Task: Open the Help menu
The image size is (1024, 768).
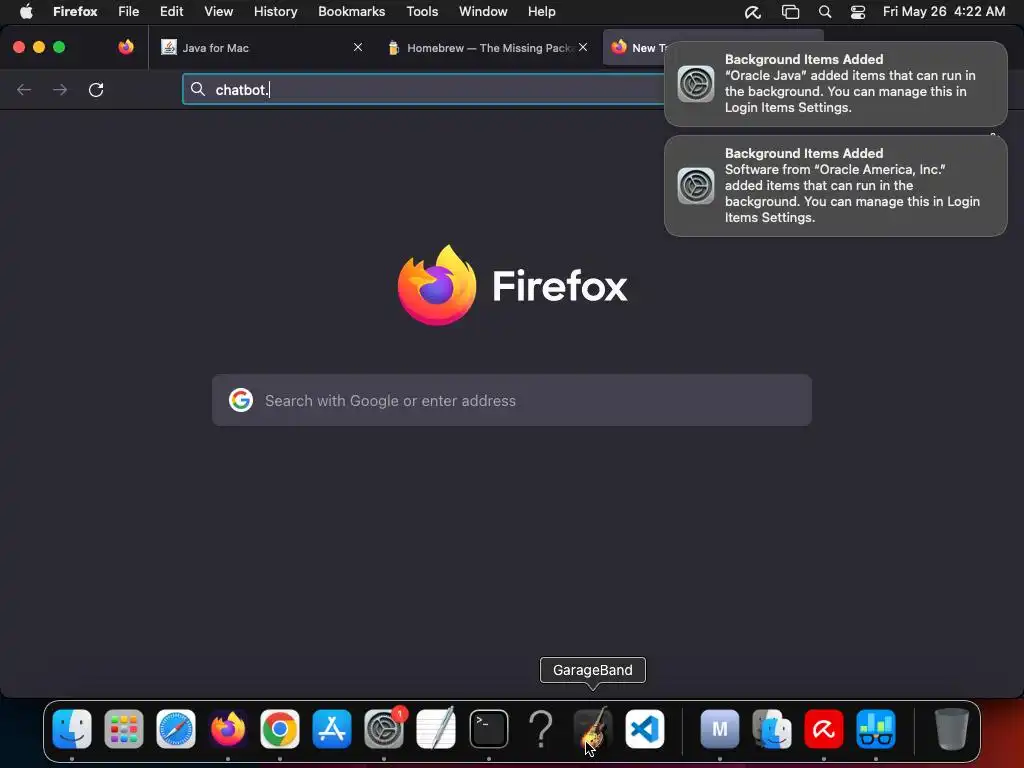Action: [541, 11]
